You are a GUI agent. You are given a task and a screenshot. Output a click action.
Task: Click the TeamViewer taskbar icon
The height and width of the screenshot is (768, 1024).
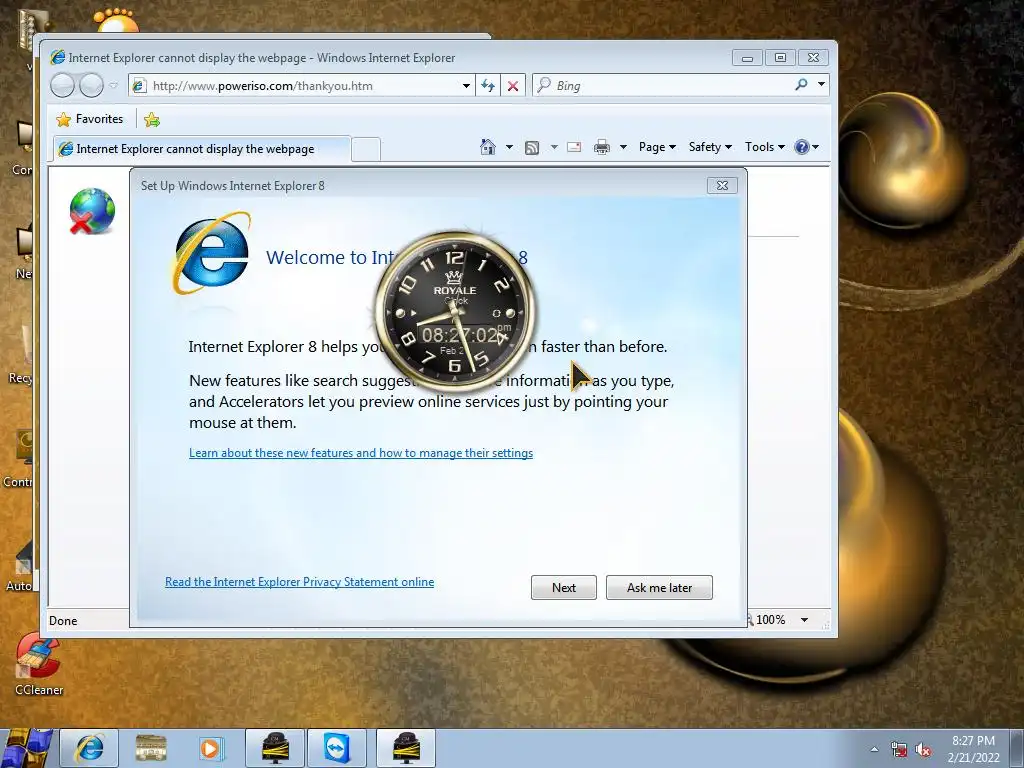coord(337,748)
